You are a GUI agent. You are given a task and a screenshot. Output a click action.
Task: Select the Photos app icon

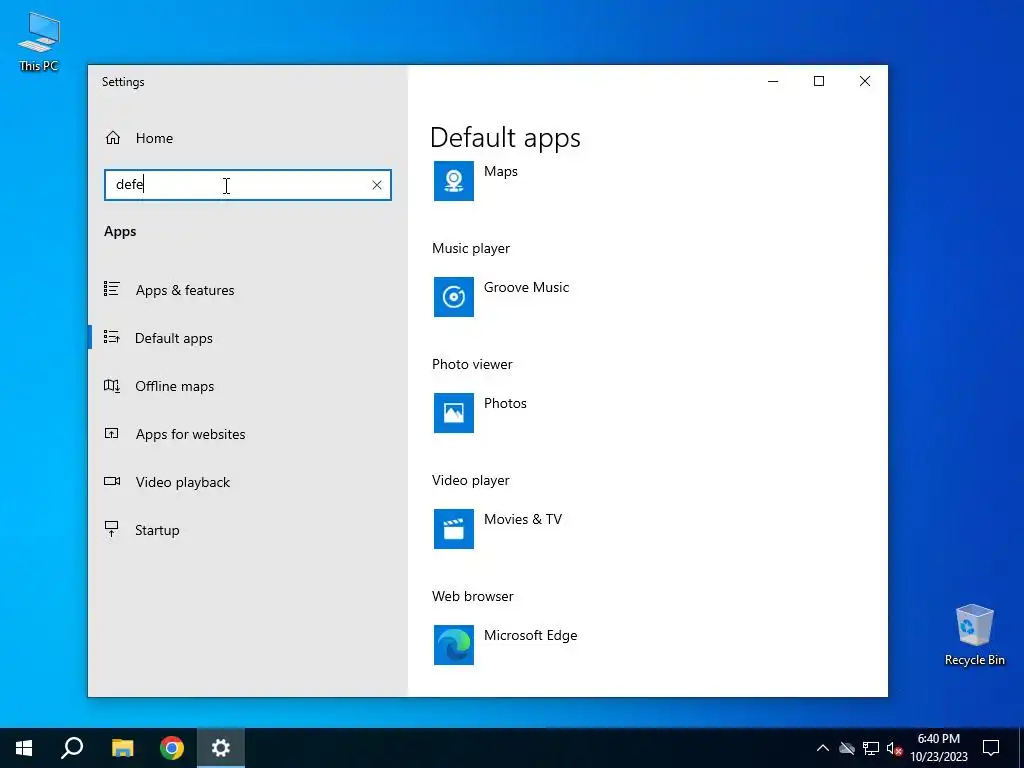coord(454,413)
